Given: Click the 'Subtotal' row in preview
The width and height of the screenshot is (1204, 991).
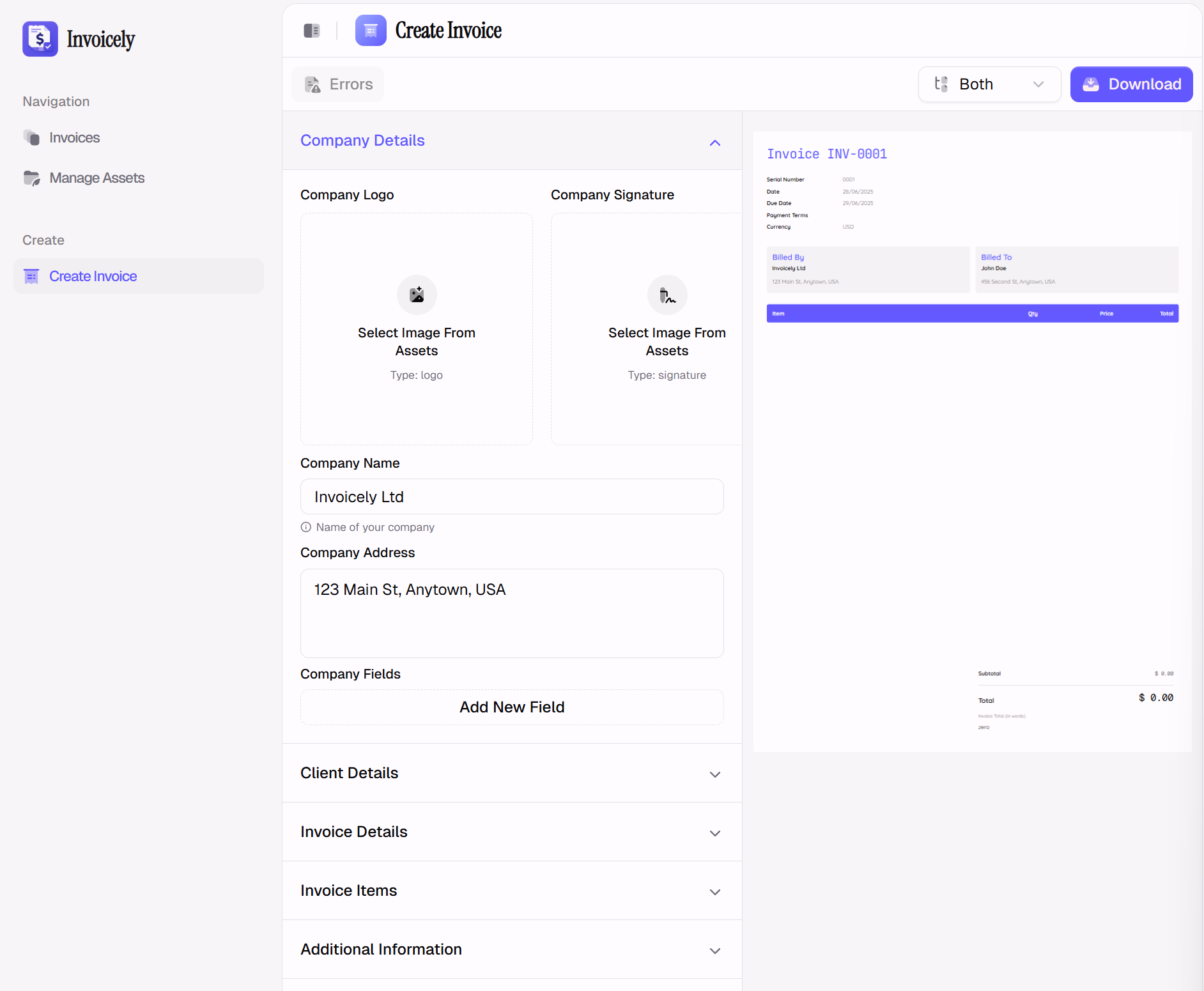Looking at the screenshot, I should pyautogui.click(x=1076, y=673).
